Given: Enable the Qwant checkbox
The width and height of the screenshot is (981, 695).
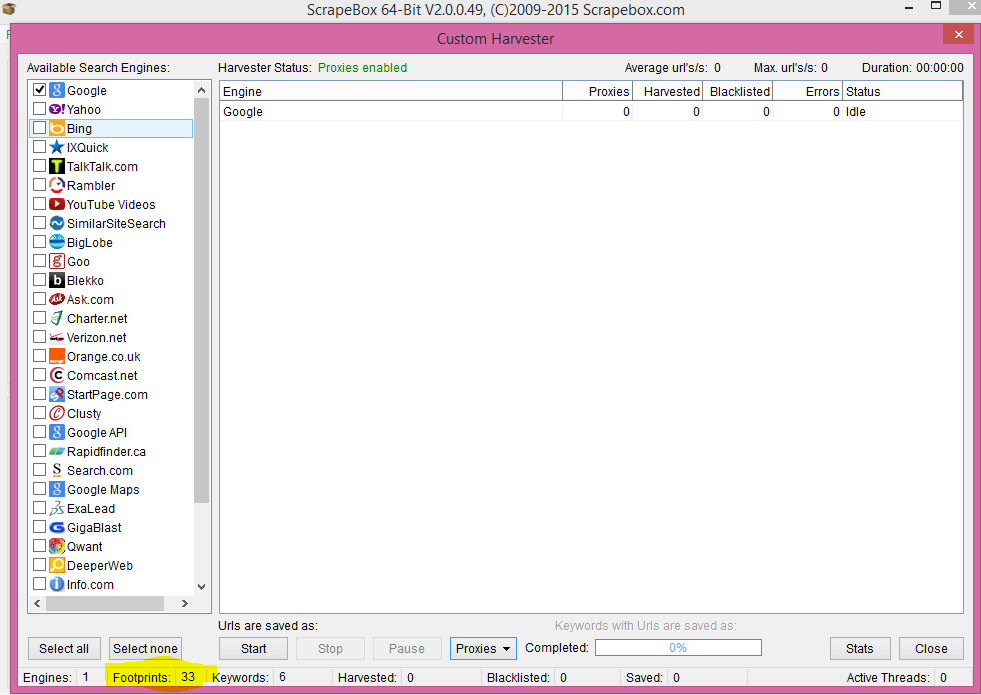Looking at the screenshot, I should (39, 546).
